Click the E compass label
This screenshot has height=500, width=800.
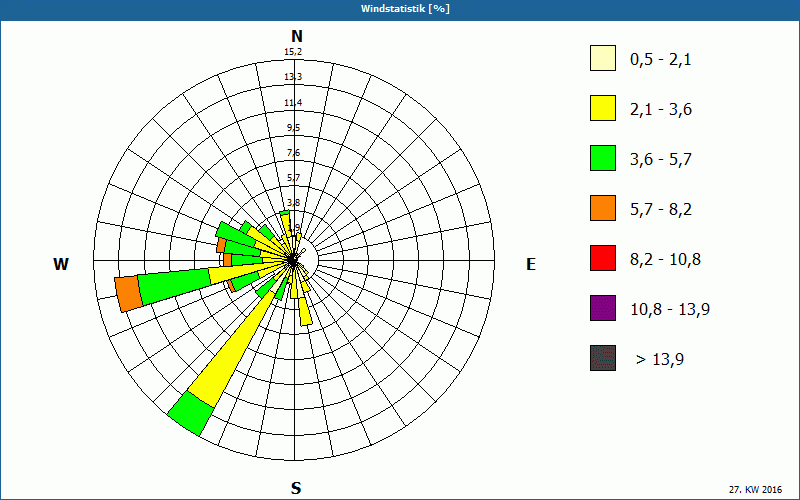(531, 264)
